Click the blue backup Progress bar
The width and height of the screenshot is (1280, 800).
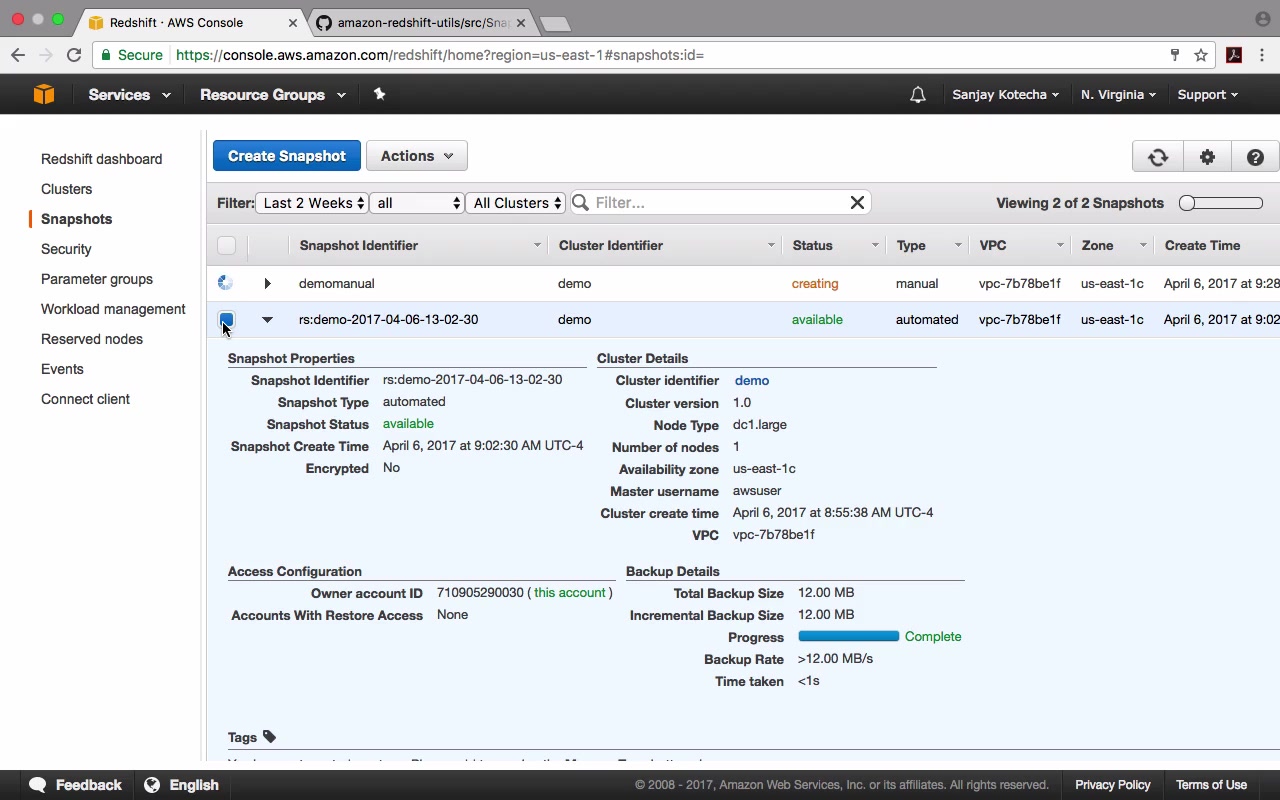(849, 636)
